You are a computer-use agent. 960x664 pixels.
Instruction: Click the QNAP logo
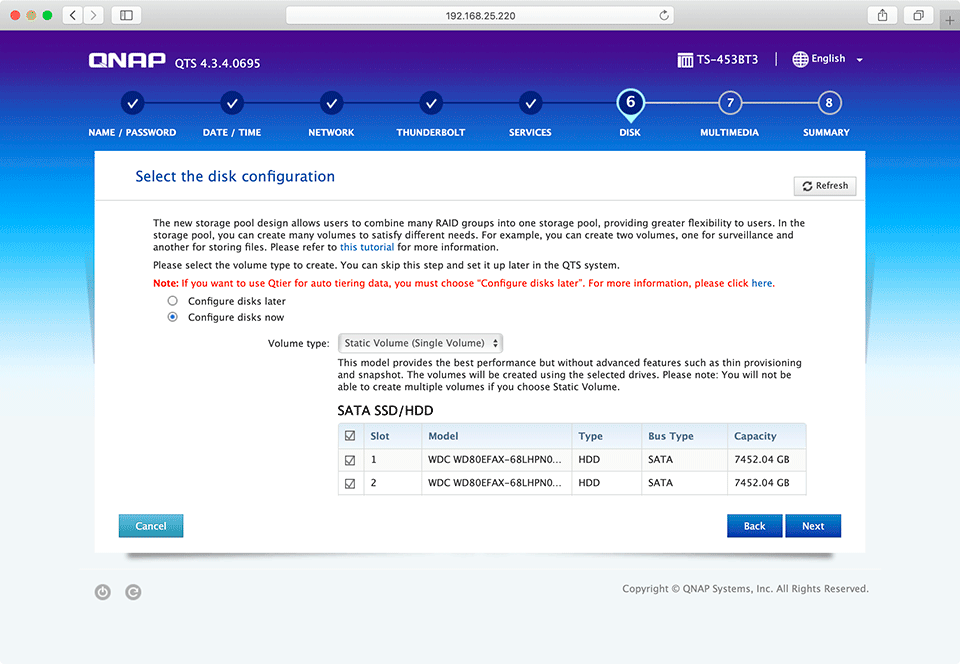(x=127, y=61)
